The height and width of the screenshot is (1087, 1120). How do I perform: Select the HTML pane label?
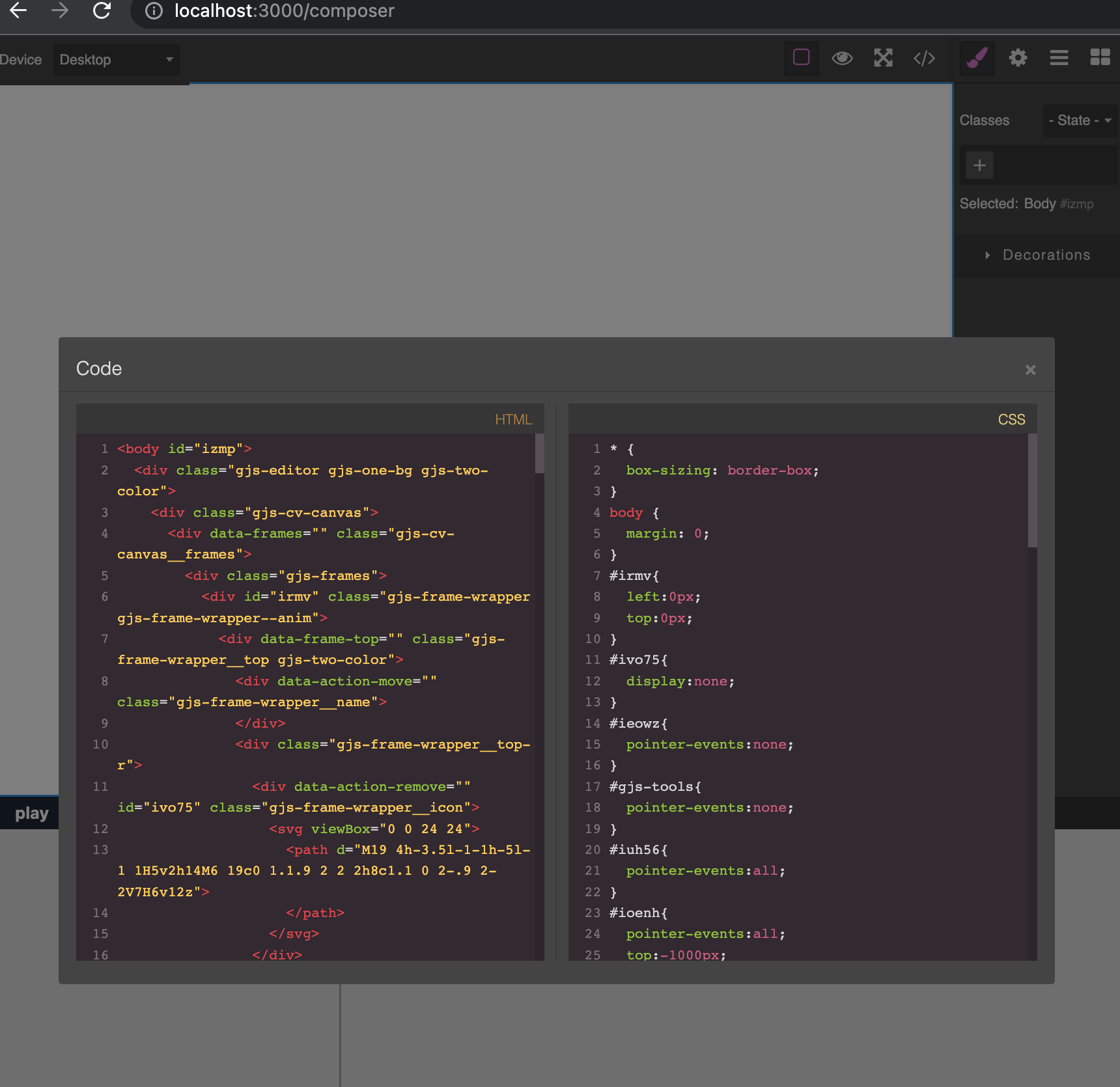click(x=514, y=419)
